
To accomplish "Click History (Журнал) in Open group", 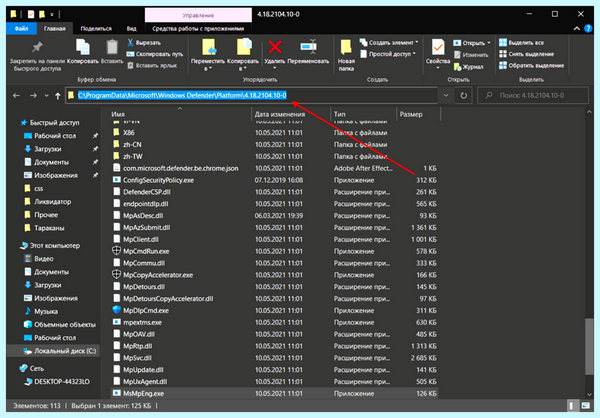I will pyautogui.click(x=469, y=67).
